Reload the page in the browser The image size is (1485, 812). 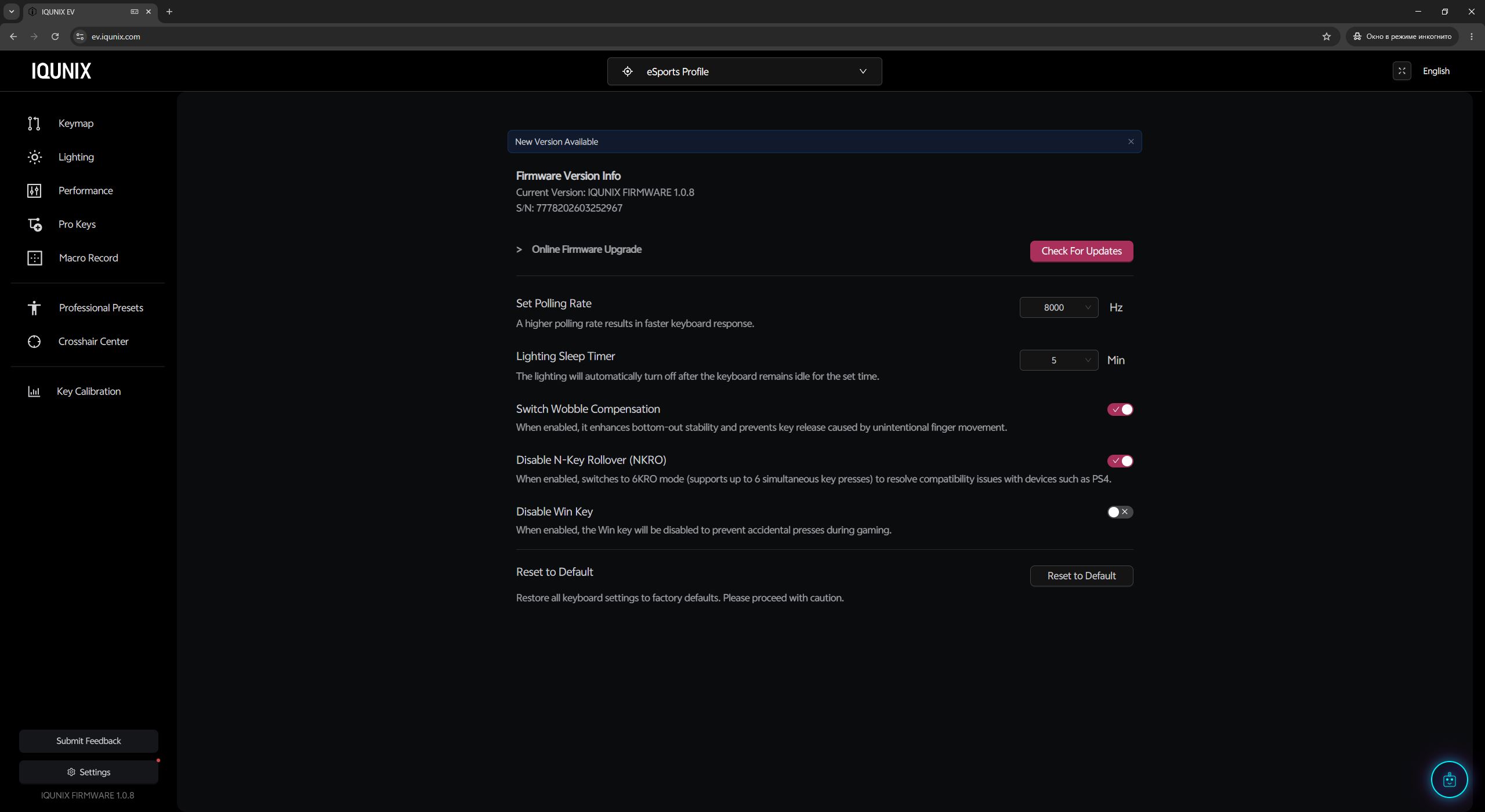tap(55, 37)
